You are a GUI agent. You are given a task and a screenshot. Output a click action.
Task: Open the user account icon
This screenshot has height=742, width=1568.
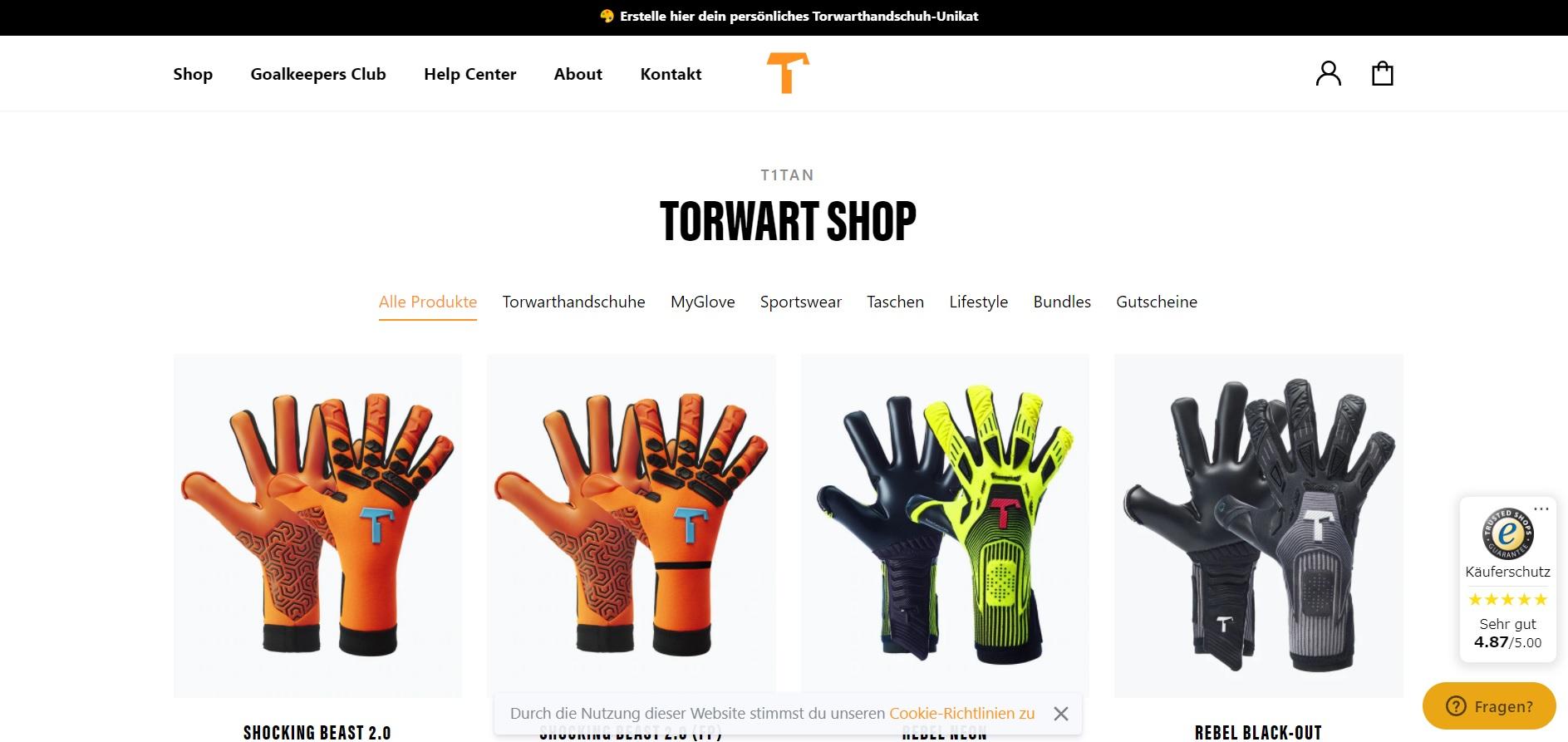(x=1328, y=73)
